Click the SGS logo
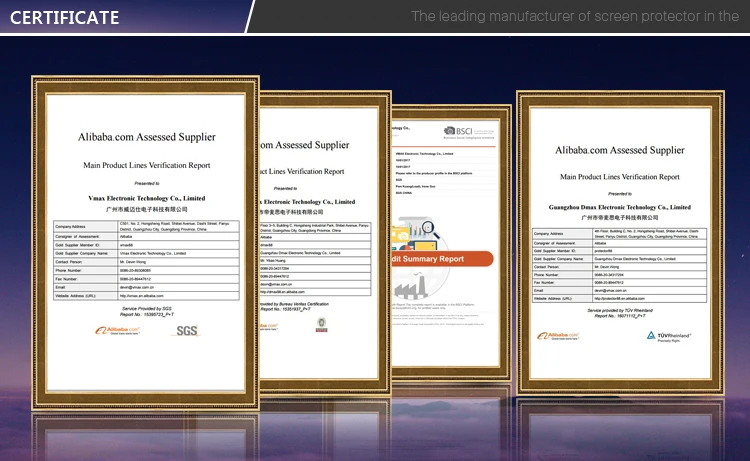The image size is (750, 461). tap(187, 330)
